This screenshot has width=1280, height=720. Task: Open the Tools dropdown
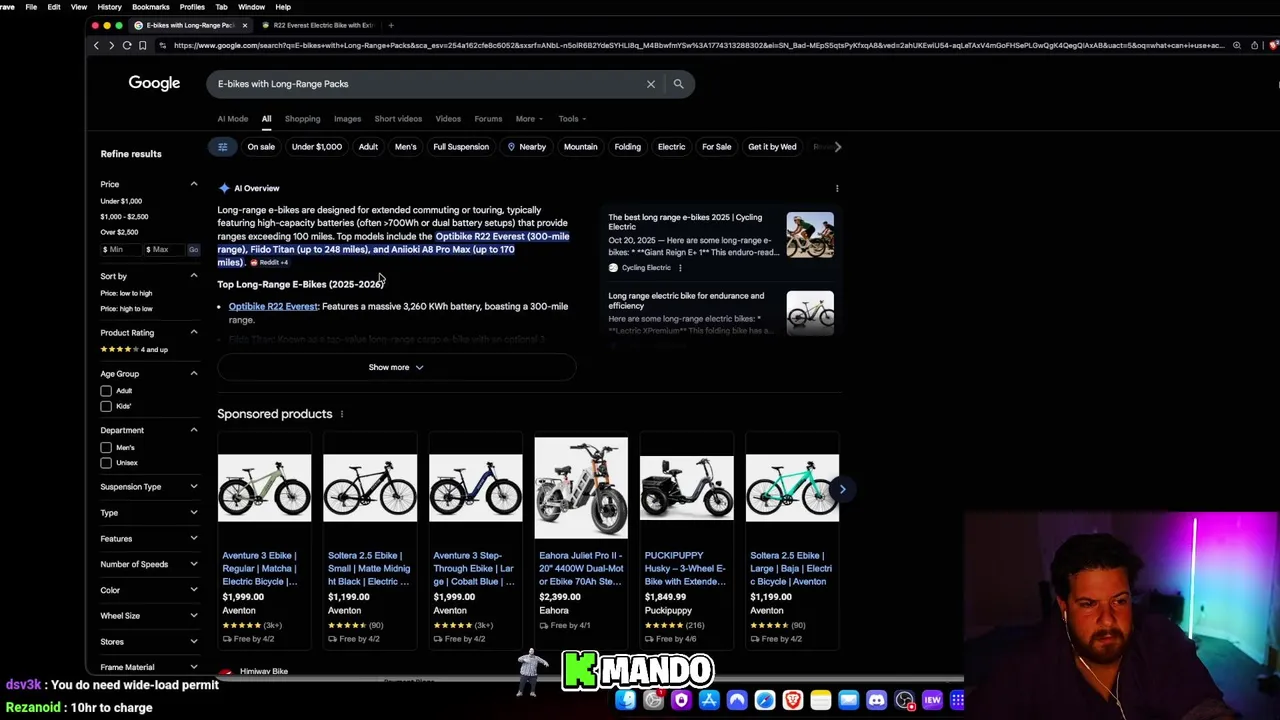[x=572, y=119]
